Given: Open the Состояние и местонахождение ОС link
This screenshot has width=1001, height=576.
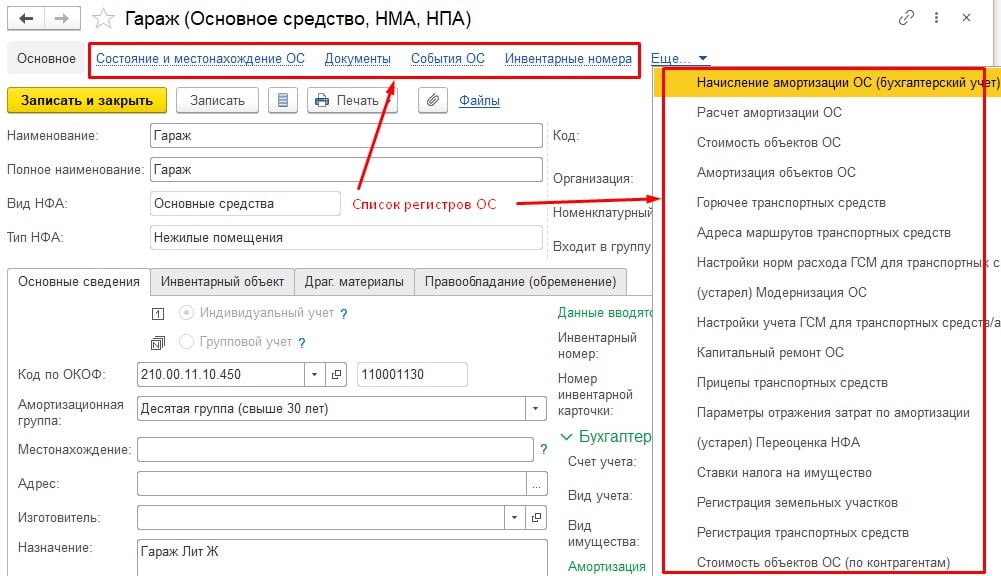Looking at the screenshot, I should tap(200, 59).
